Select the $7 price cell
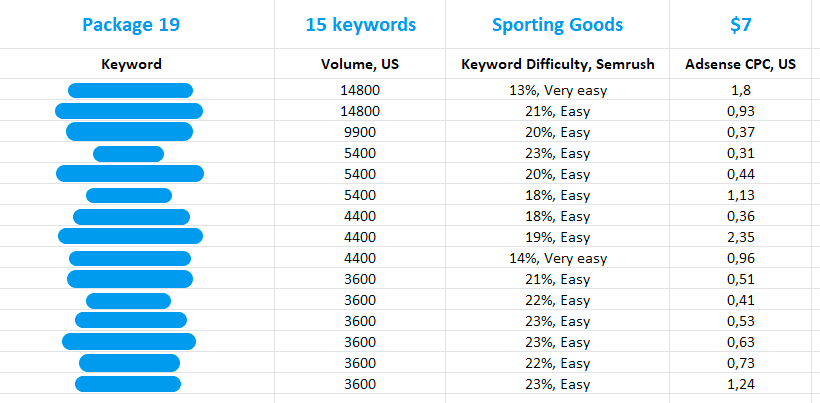Viewport: 820px width, 403px height. tap(741, 25)
